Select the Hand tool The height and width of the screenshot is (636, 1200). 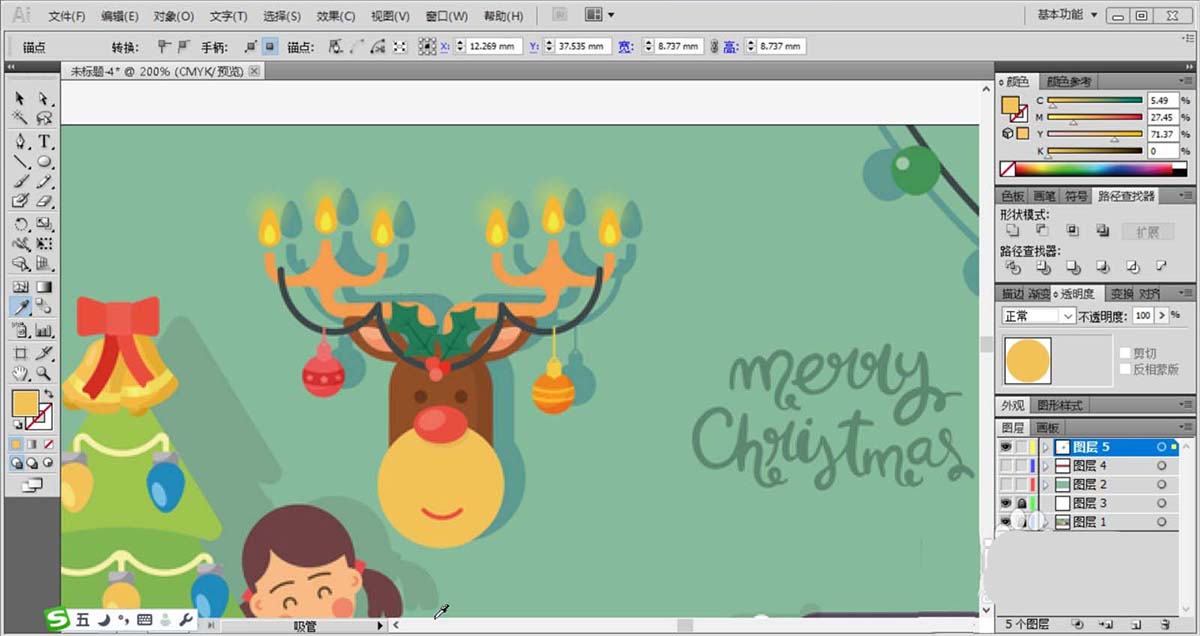(20, 373)
